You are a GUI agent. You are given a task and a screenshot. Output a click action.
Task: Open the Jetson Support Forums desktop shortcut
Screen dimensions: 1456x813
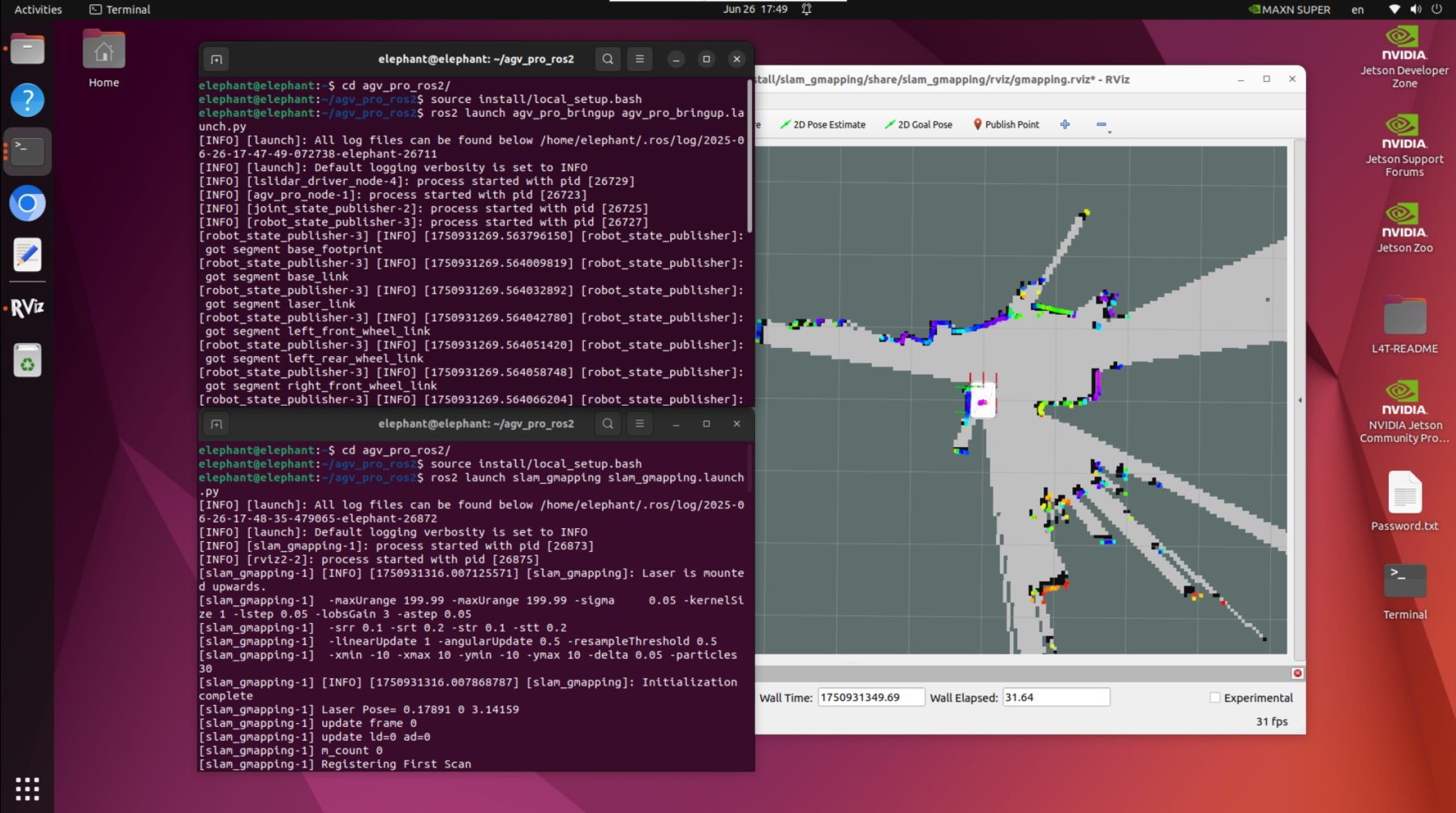[1405, 146]
